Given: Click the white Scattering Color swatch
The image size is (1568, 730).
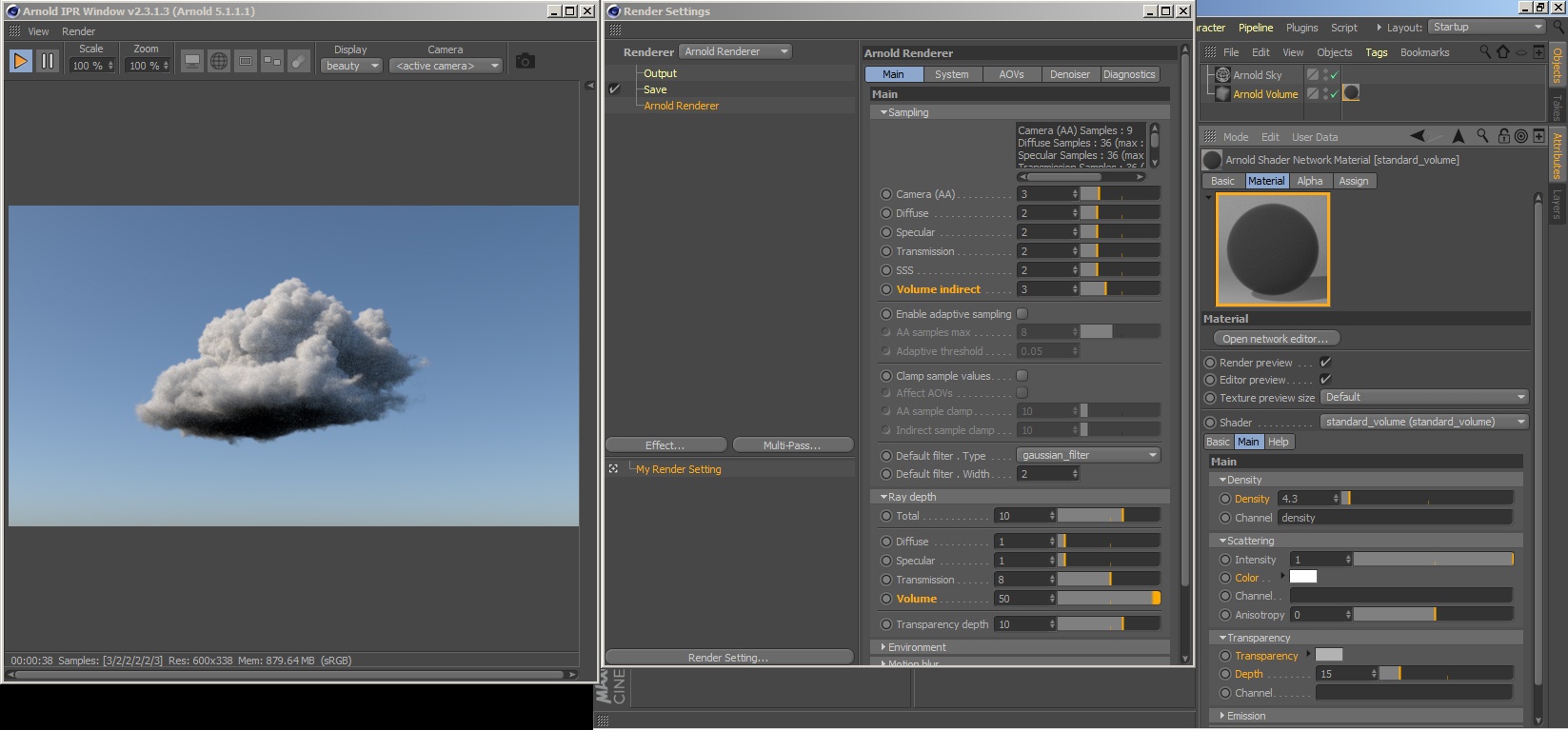Looking at the screenshot, I should click(1302, 577).
